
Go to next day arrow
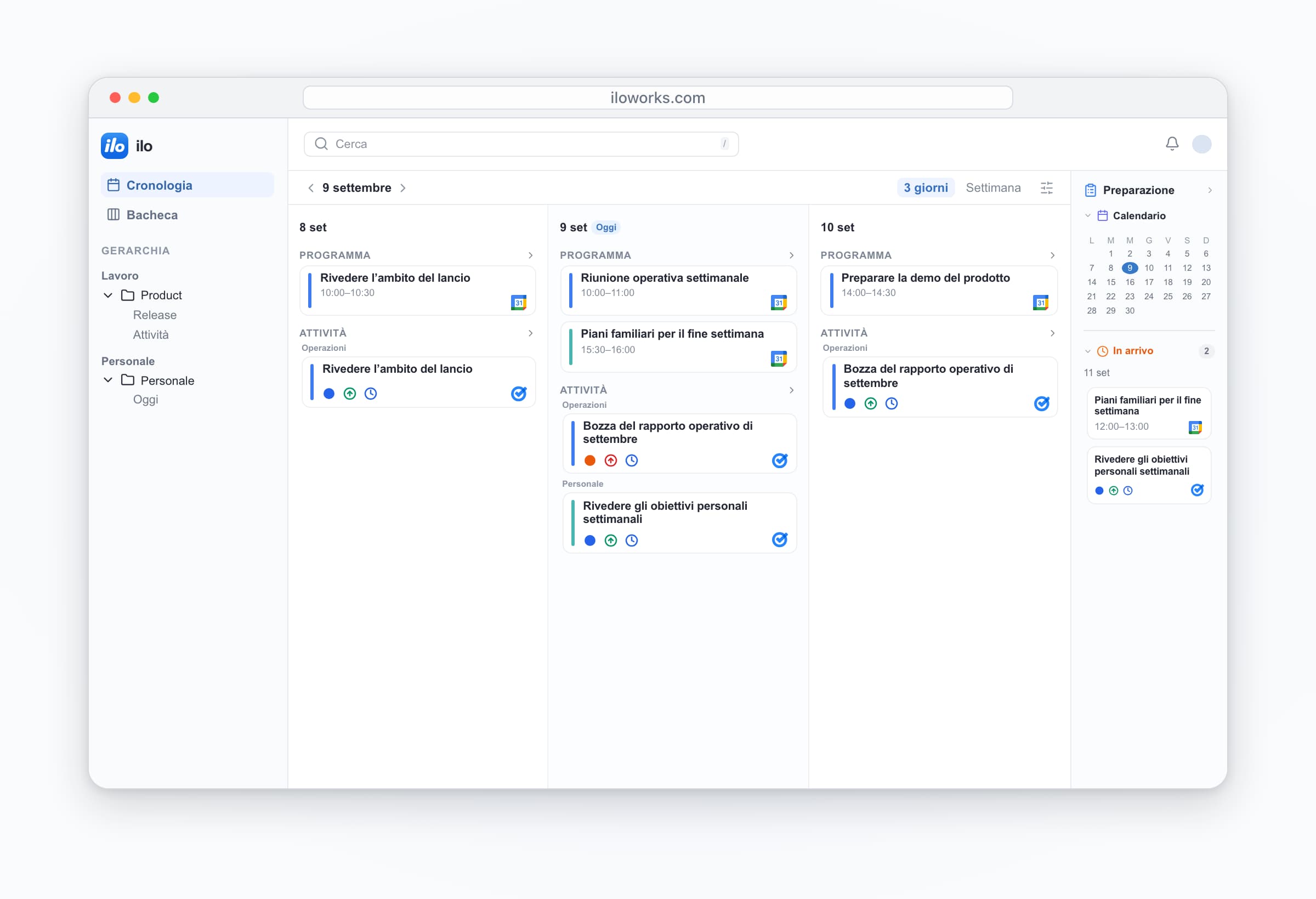[402, 188]
